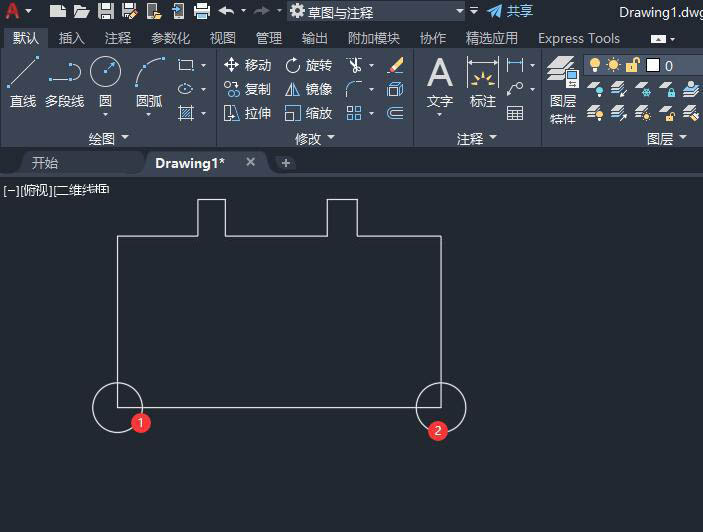This screenshot has width=703, height=532.
Task: Click the Save icon in quick access toolbar
Action: (106, 11)
